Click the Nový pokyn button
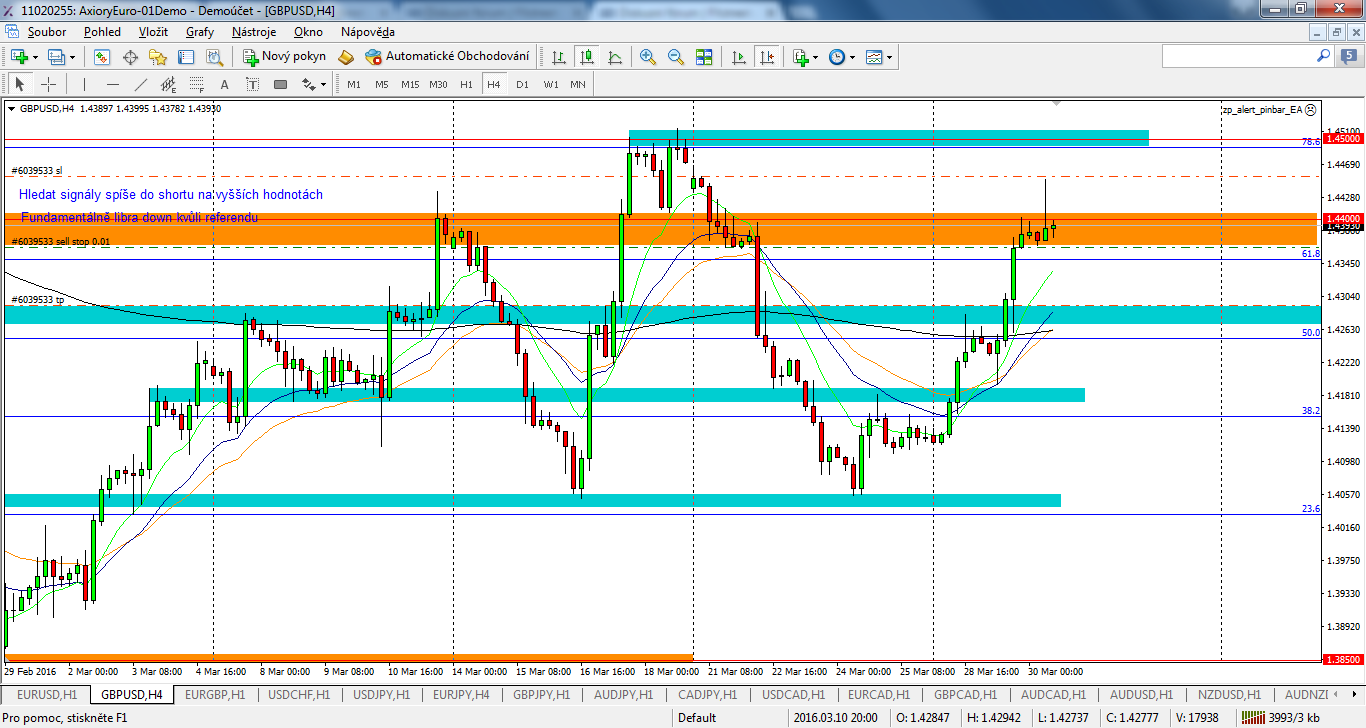Viewport: 1366px width, 728px height. tap(284, 57)
